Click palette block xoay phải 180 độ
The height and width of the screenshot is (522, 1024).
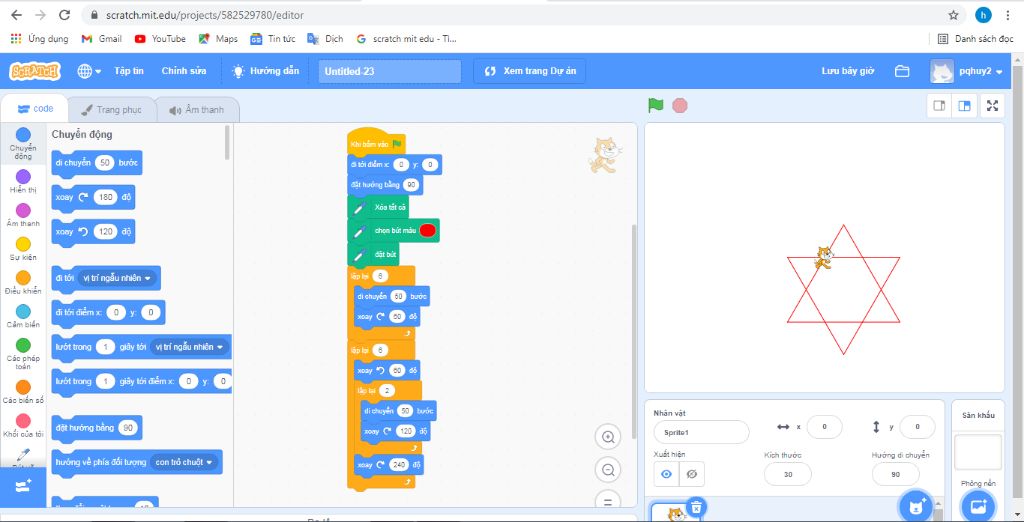point(93,197)
